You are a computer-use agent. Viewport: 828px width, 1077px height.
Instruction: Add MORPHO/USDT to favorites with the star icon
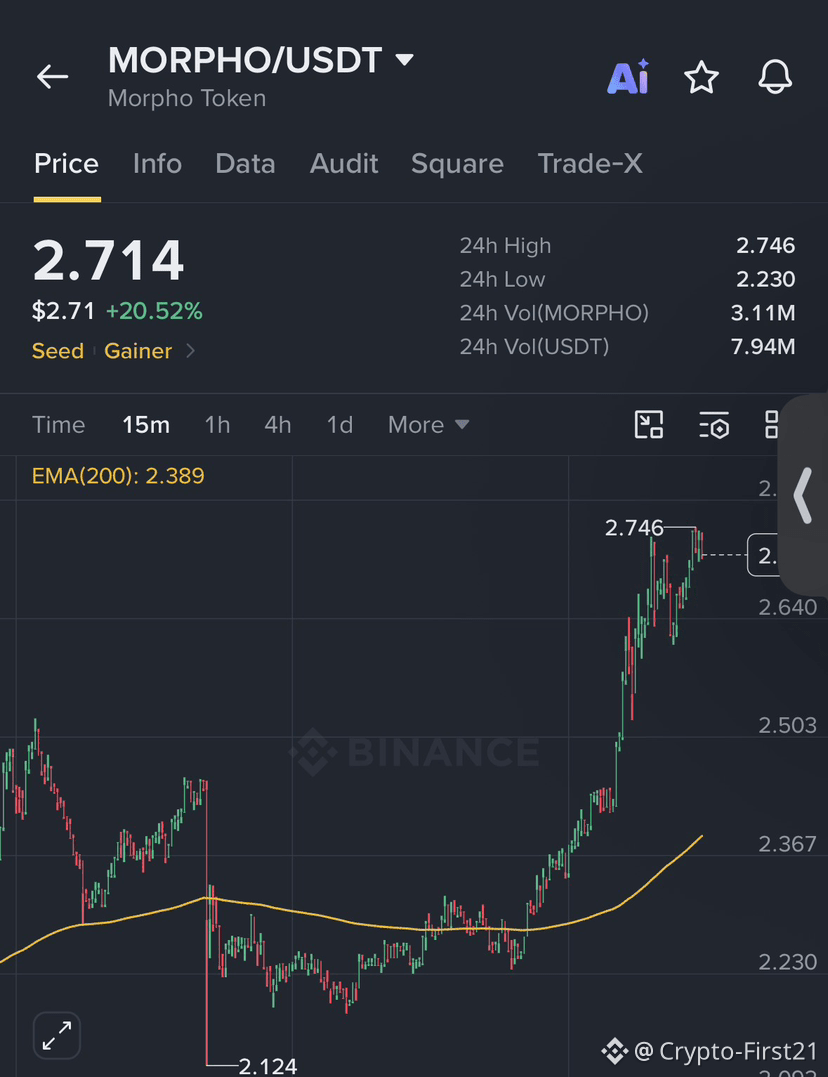point(701,76)
